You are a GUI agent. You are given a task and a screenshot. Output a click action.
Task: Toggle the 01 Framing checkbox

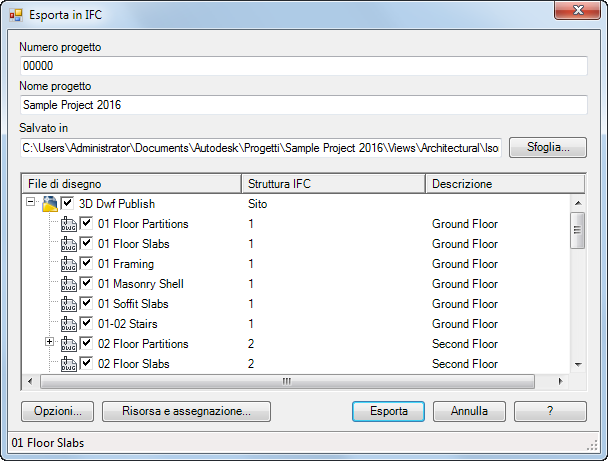click(87, 263)
